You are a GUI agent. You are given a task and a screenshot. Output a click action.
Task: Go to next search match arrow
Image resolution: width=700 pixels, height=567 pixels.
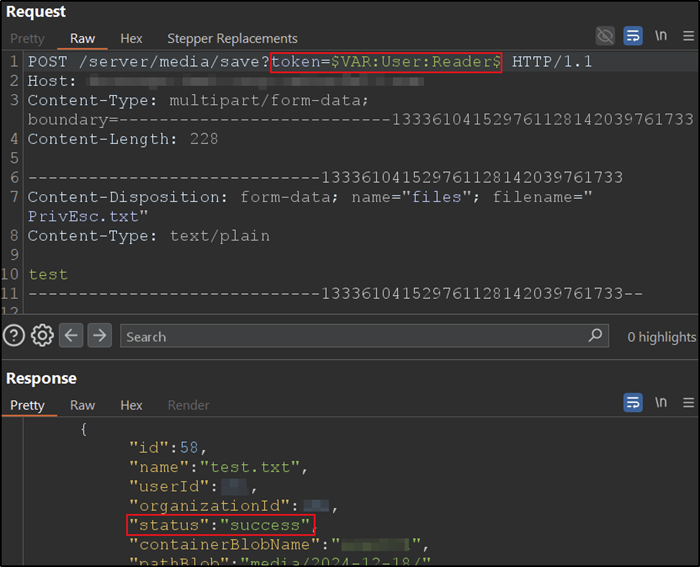pos(99,336)
